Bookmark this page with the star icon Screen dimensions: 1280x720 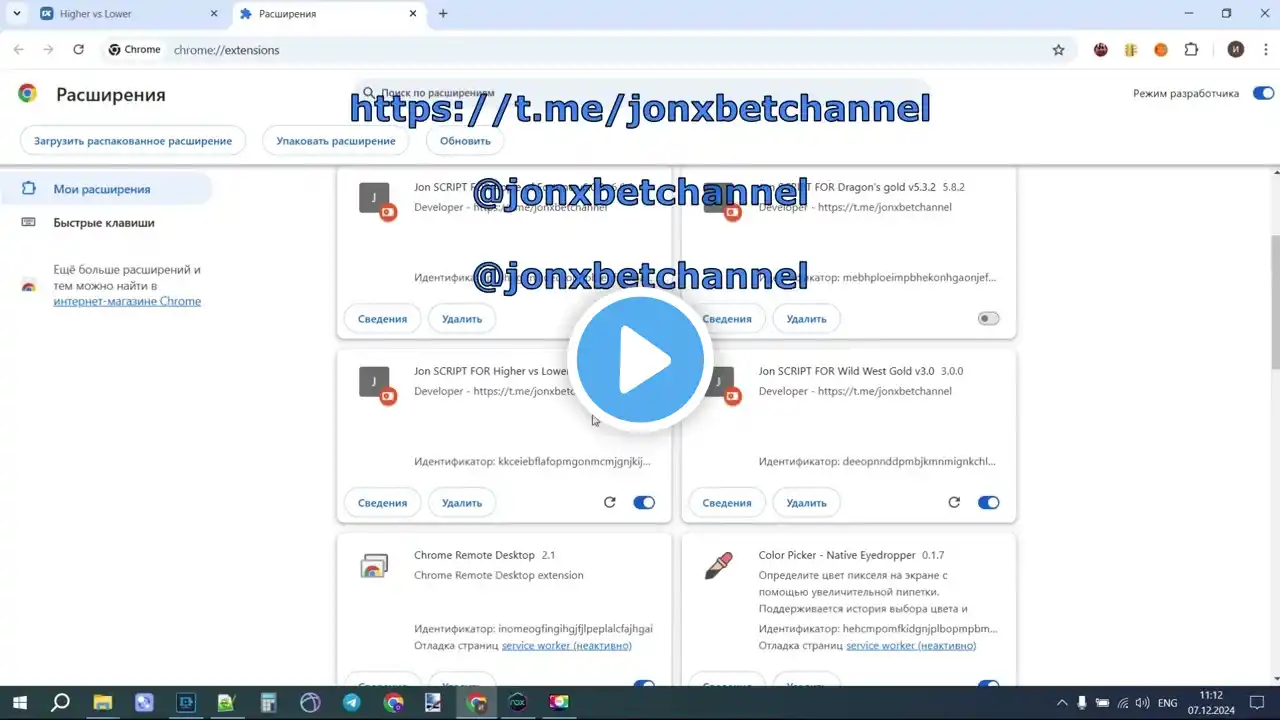1058,49
